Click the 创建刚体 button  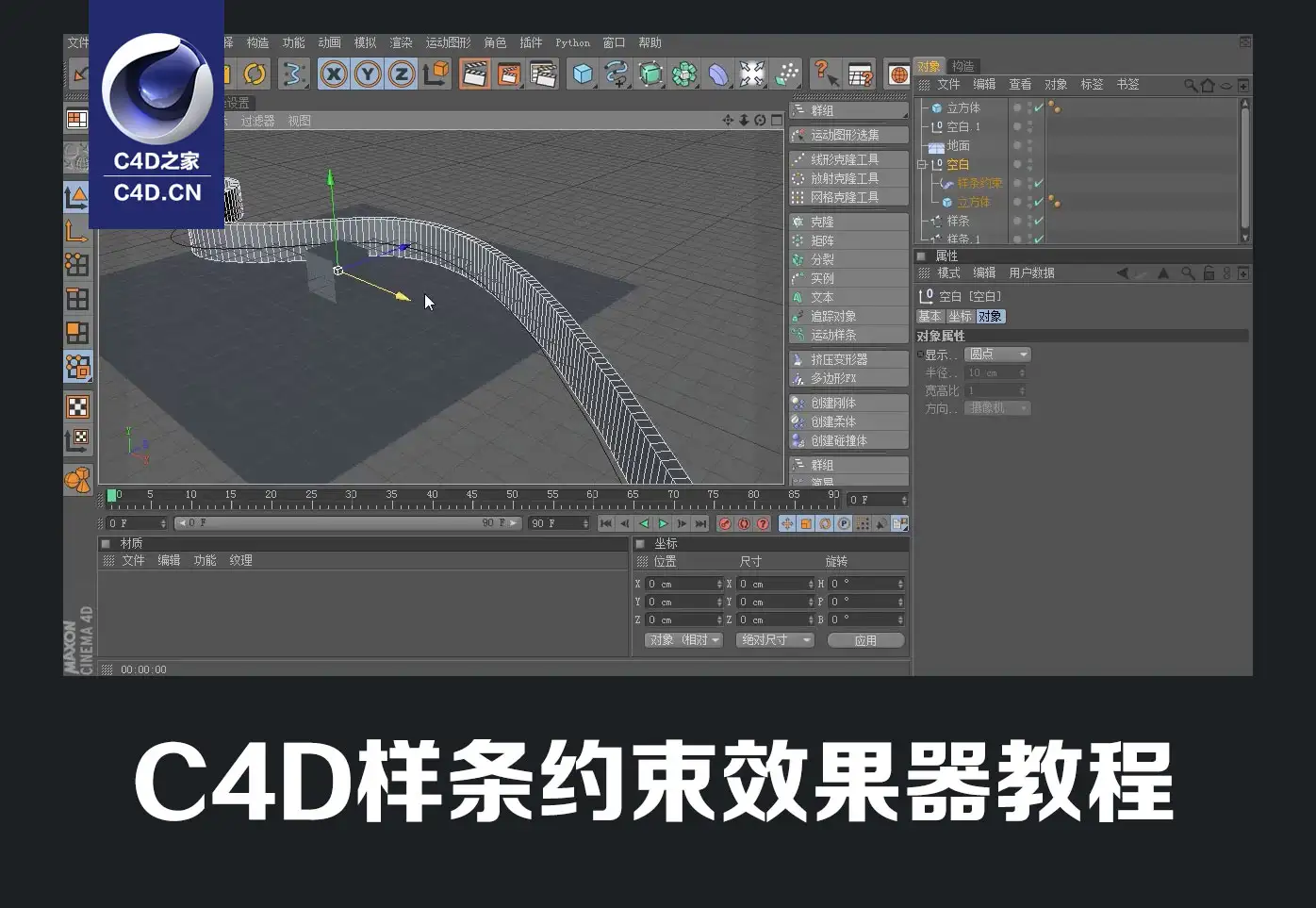click(x=848, y=403)
